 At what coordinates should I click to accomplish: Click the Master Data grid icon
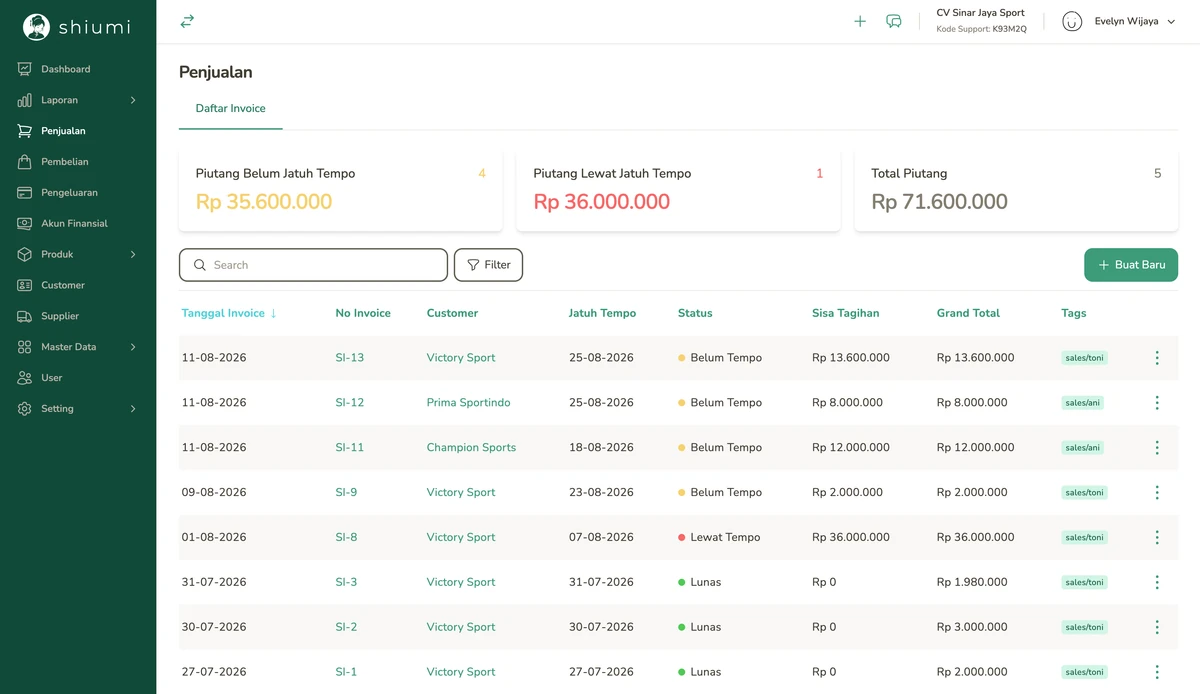pyautogui.click(x=25, y=347)
